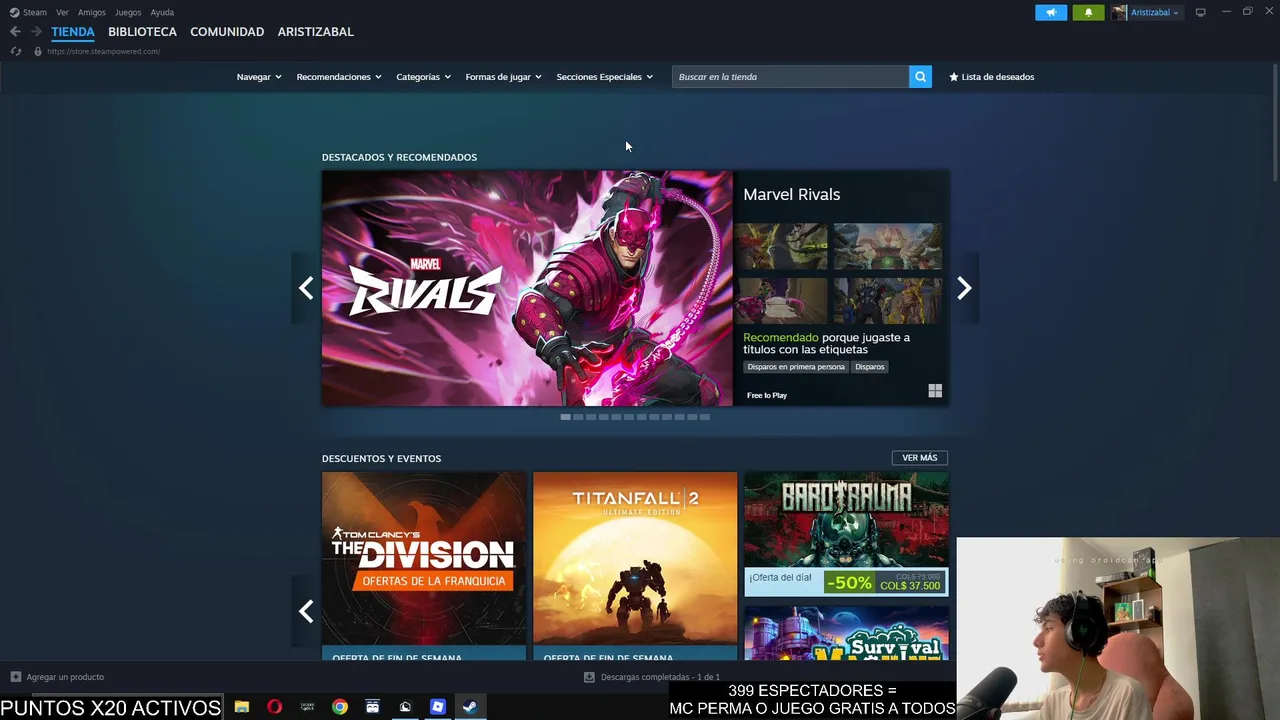Enter Big Picture mode via monitor icon
The width and height of the screenshot is (1280, 720).
pyautogui.click(x=1200, y=12)
